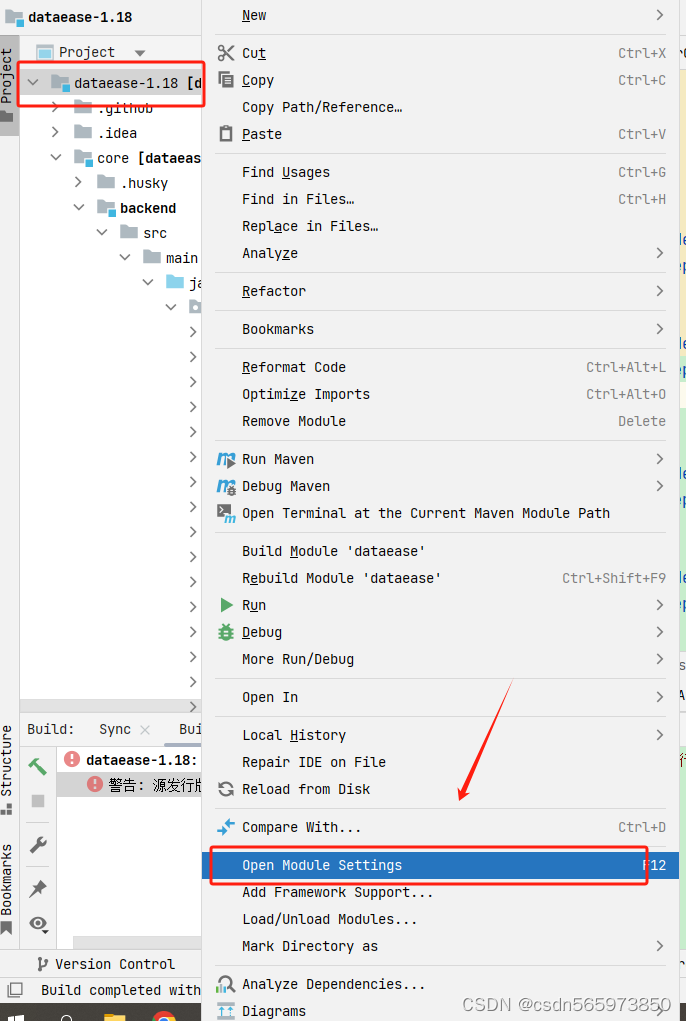
Task: Expand the .github folder
Action: click(x=55, y=108)
